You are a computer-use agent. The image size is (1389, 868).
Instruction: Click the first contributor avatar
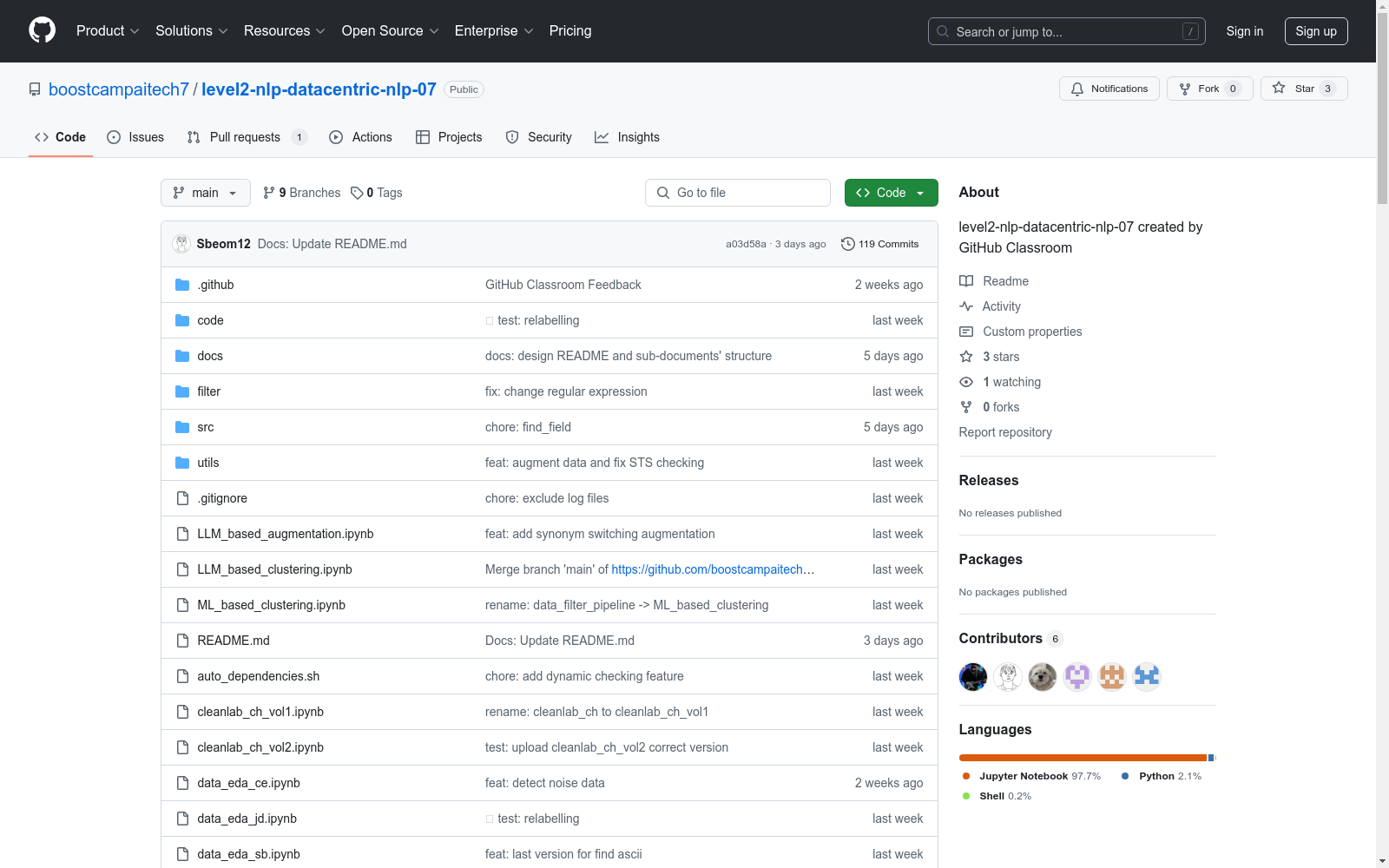tap(973, 677)
